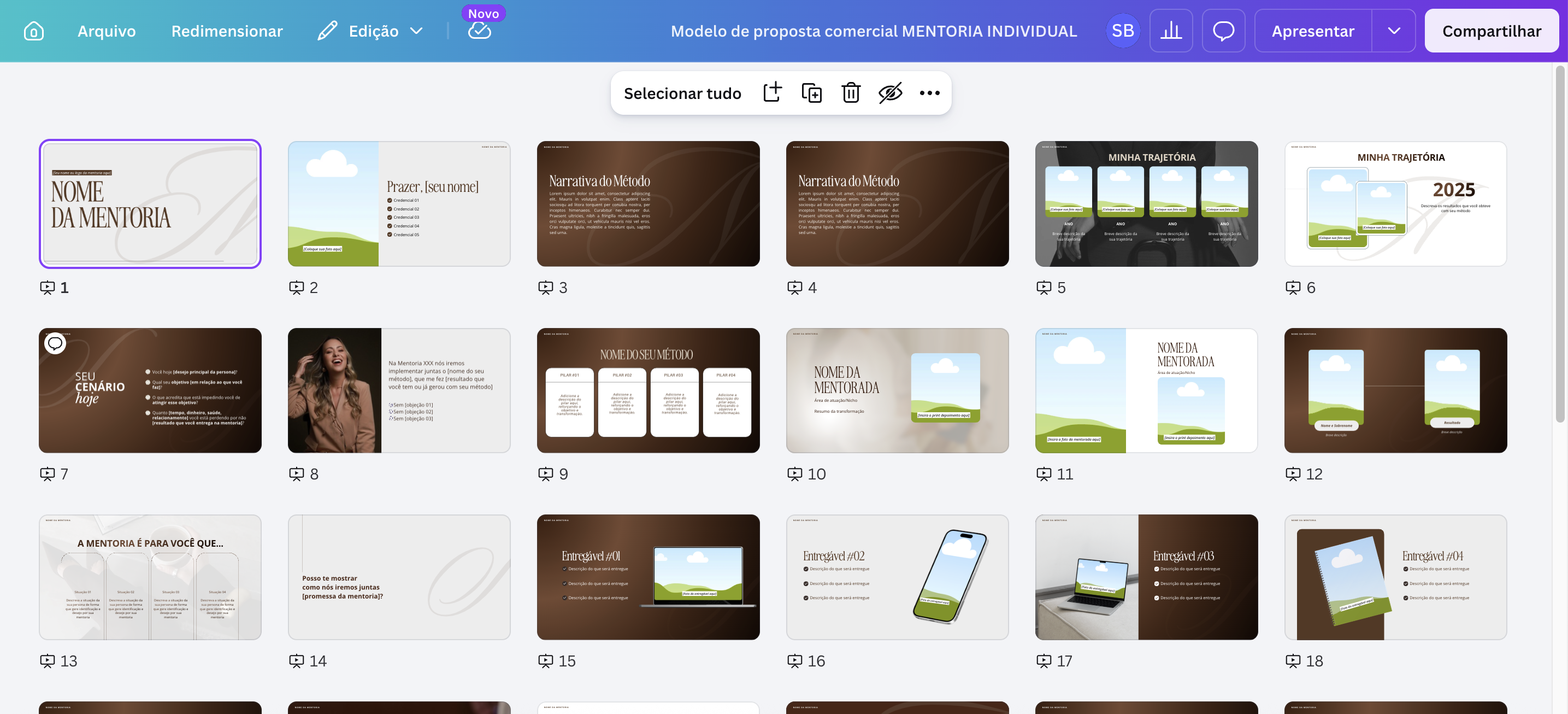Open the analytics bar chart icon

coord(1170,31)
